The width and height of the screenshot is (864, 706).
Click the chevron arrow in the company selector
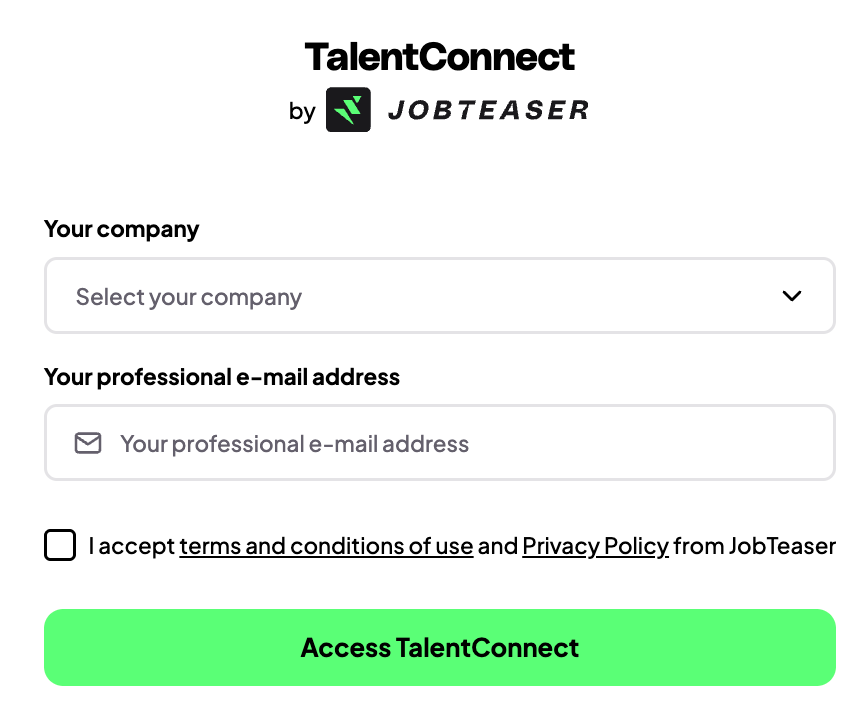(792, 296)
